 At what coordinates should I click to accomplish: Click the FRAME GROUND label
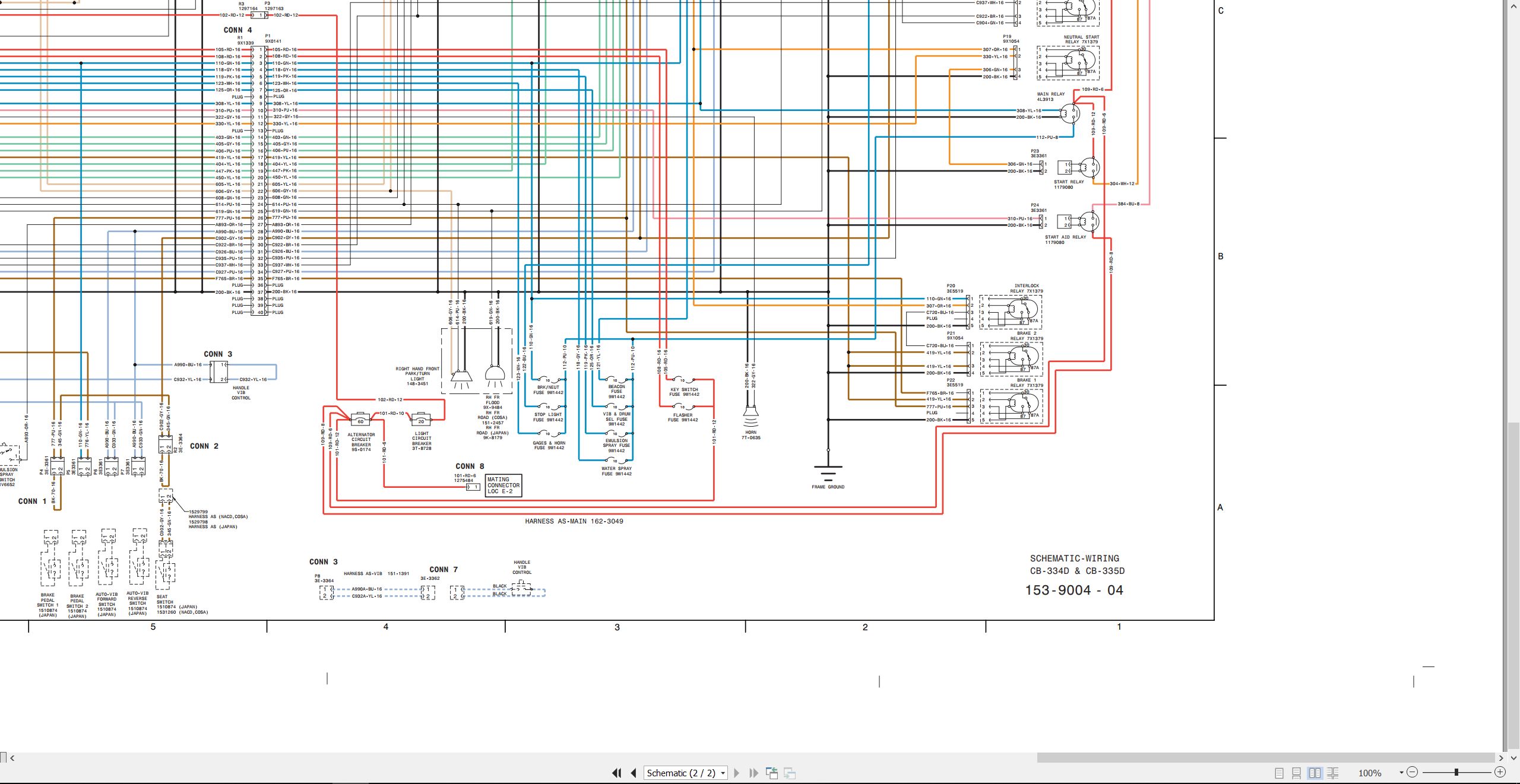tap(828, 487)
